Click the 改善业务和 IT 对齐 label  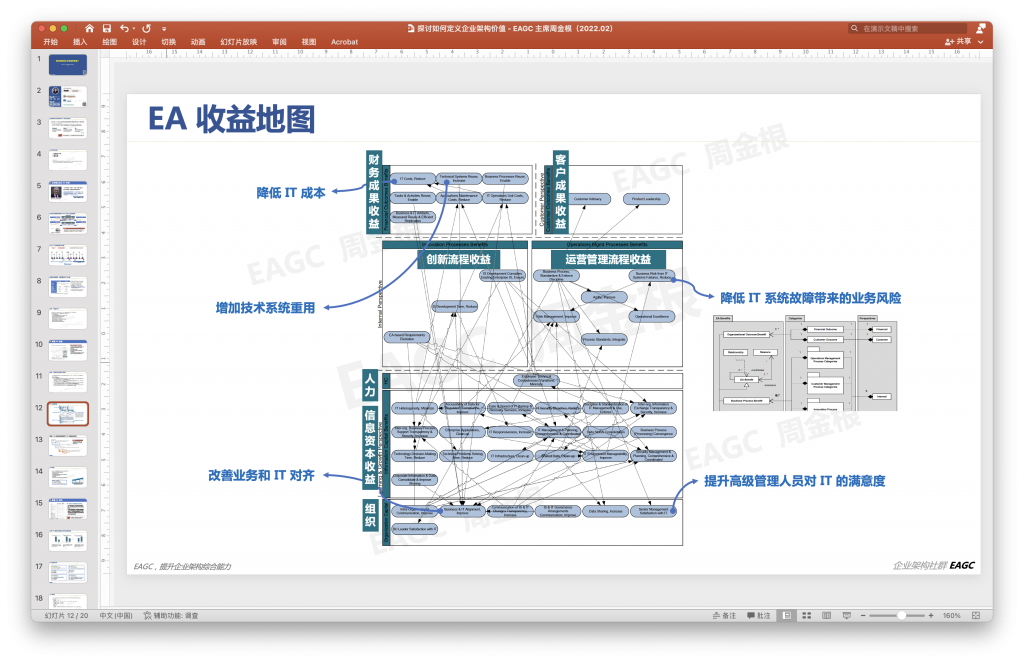click(261, 476)
